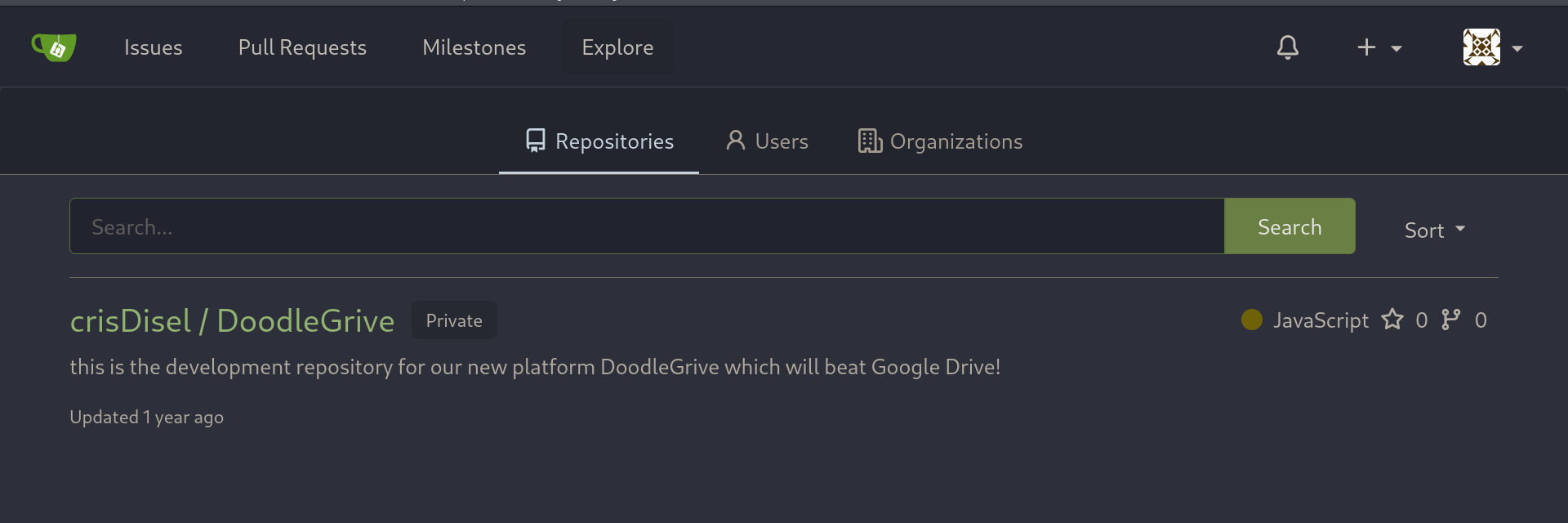
Task: Click the Users tab person icon
Action: [x=735, y=141]
